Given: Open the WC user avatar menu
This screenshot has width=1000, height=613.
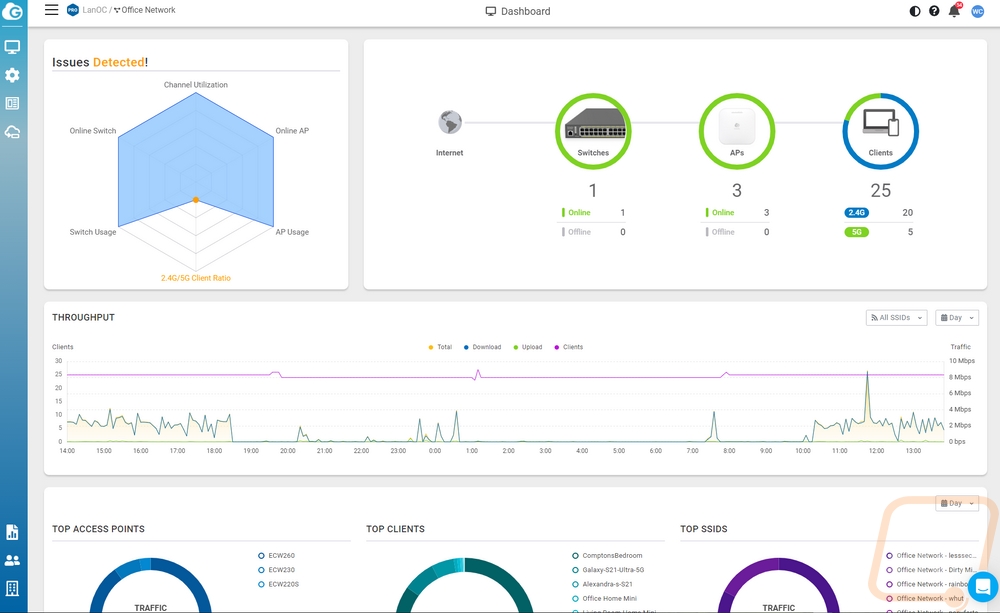Looking at the screenshot, I should point(977,11).
